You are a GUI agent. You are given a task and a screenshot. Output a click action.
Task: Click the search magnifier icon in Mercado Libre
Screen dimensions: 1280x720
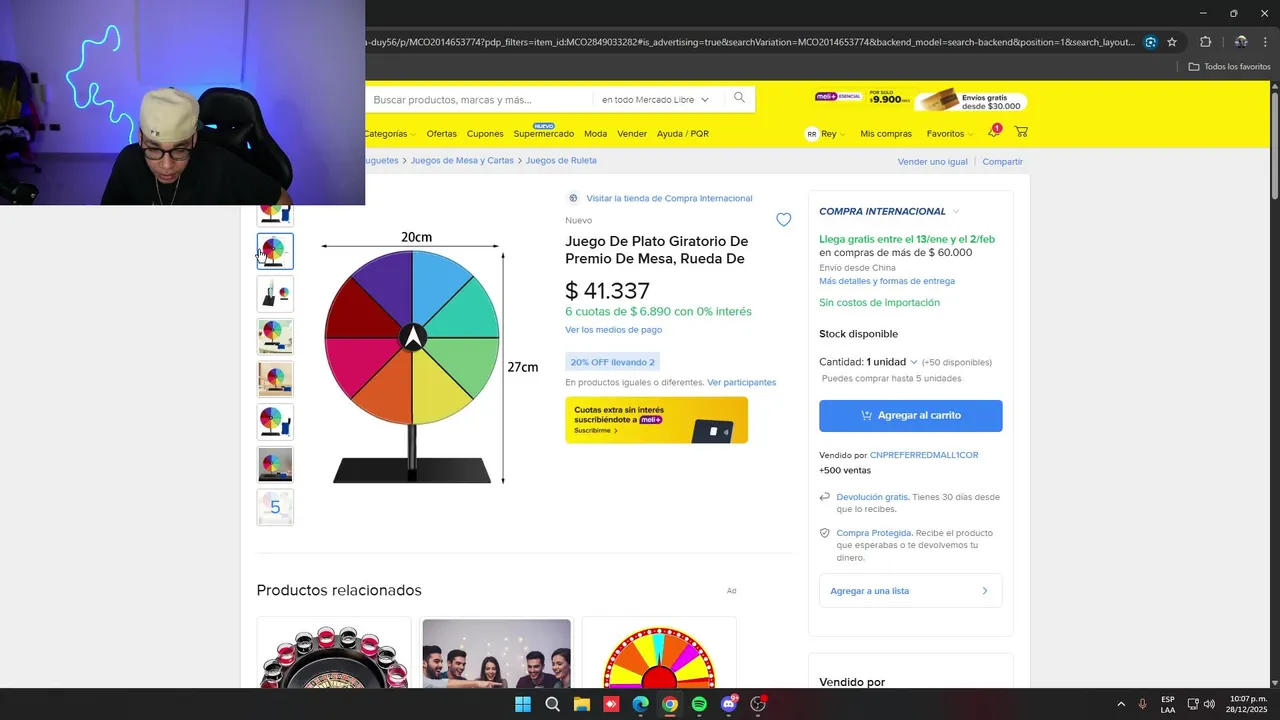tap(739, 98)
